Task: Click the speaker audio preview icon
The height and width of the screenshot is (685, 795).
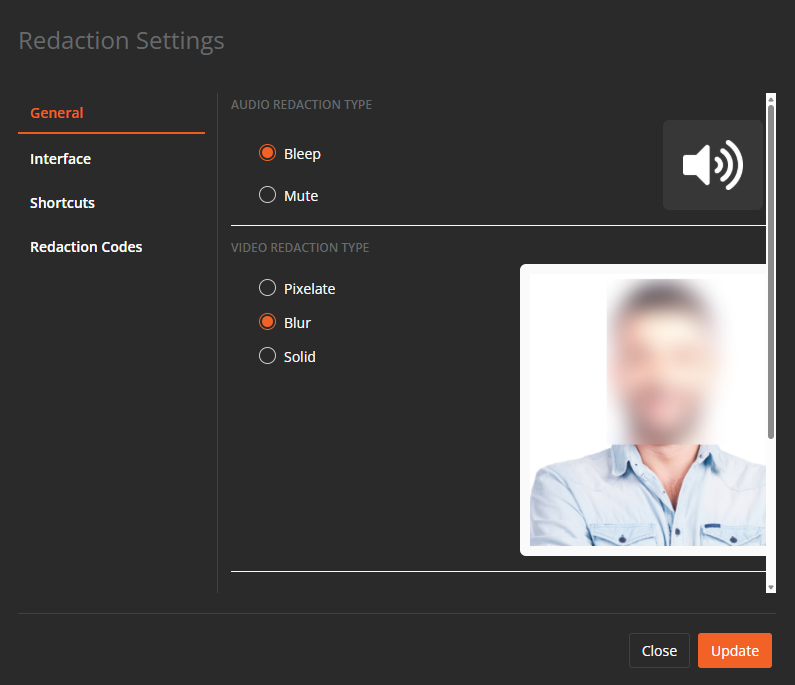Action: click(712, 165)
